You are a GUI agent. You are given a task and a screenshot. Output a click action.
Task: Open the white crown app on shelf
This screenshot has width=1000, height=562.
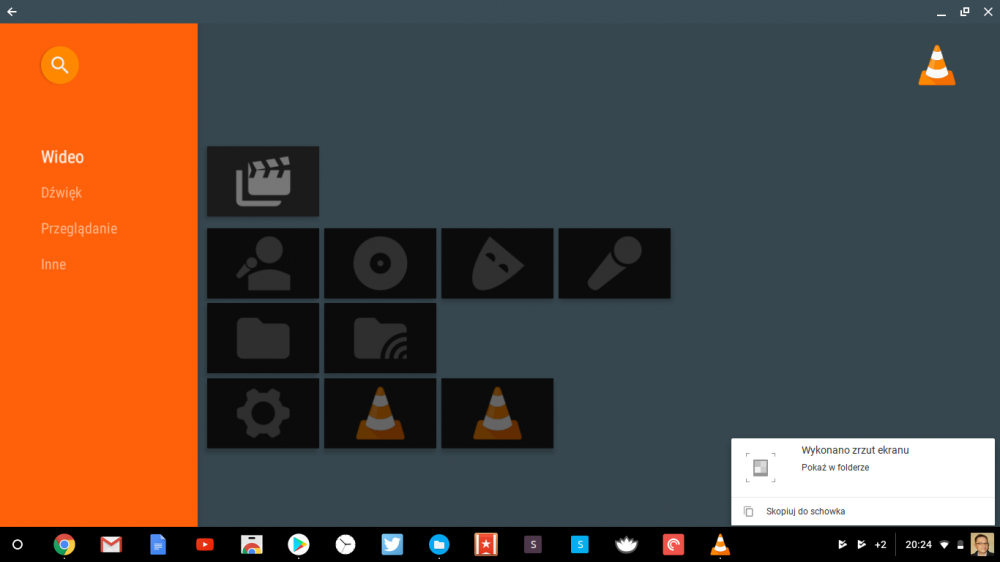tap(626, 545)
